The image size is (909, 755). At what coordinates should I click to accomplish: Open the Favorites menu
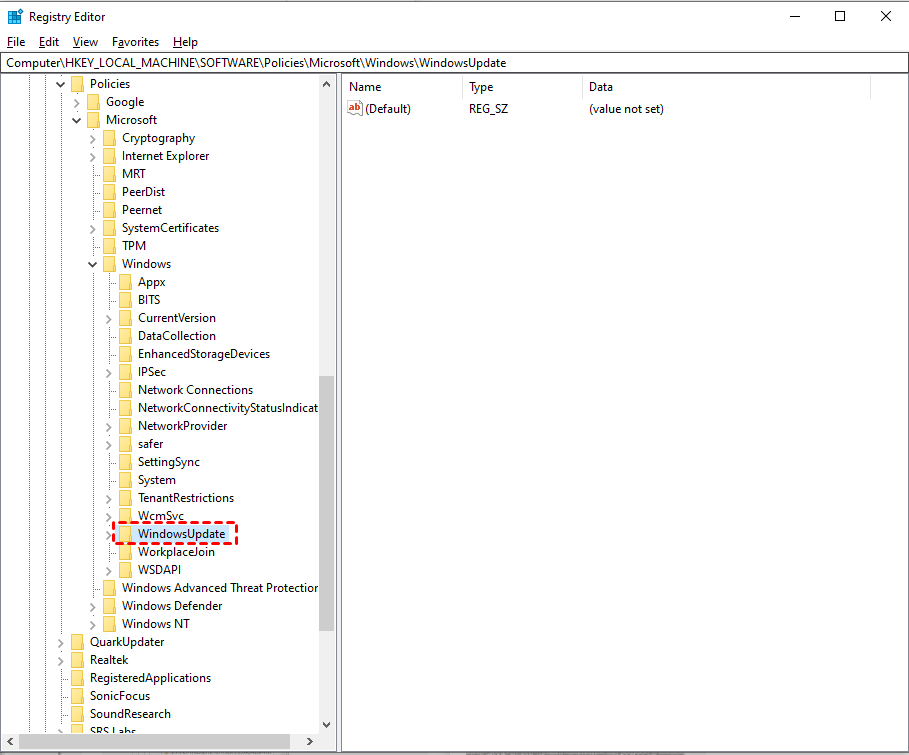coord(135,42)
